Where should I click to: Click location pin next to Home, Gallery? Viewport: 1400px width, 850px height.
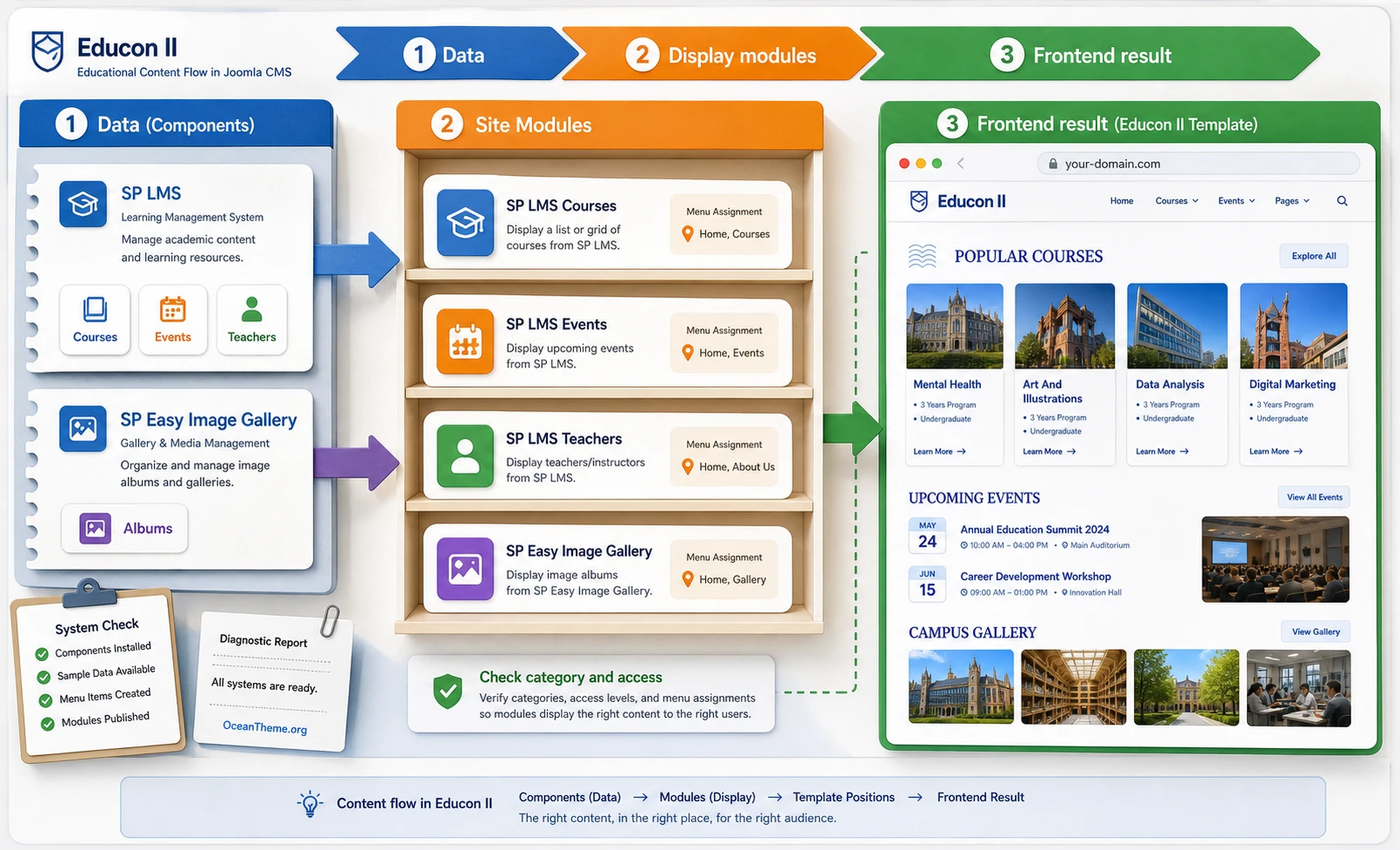coord(688,579)
